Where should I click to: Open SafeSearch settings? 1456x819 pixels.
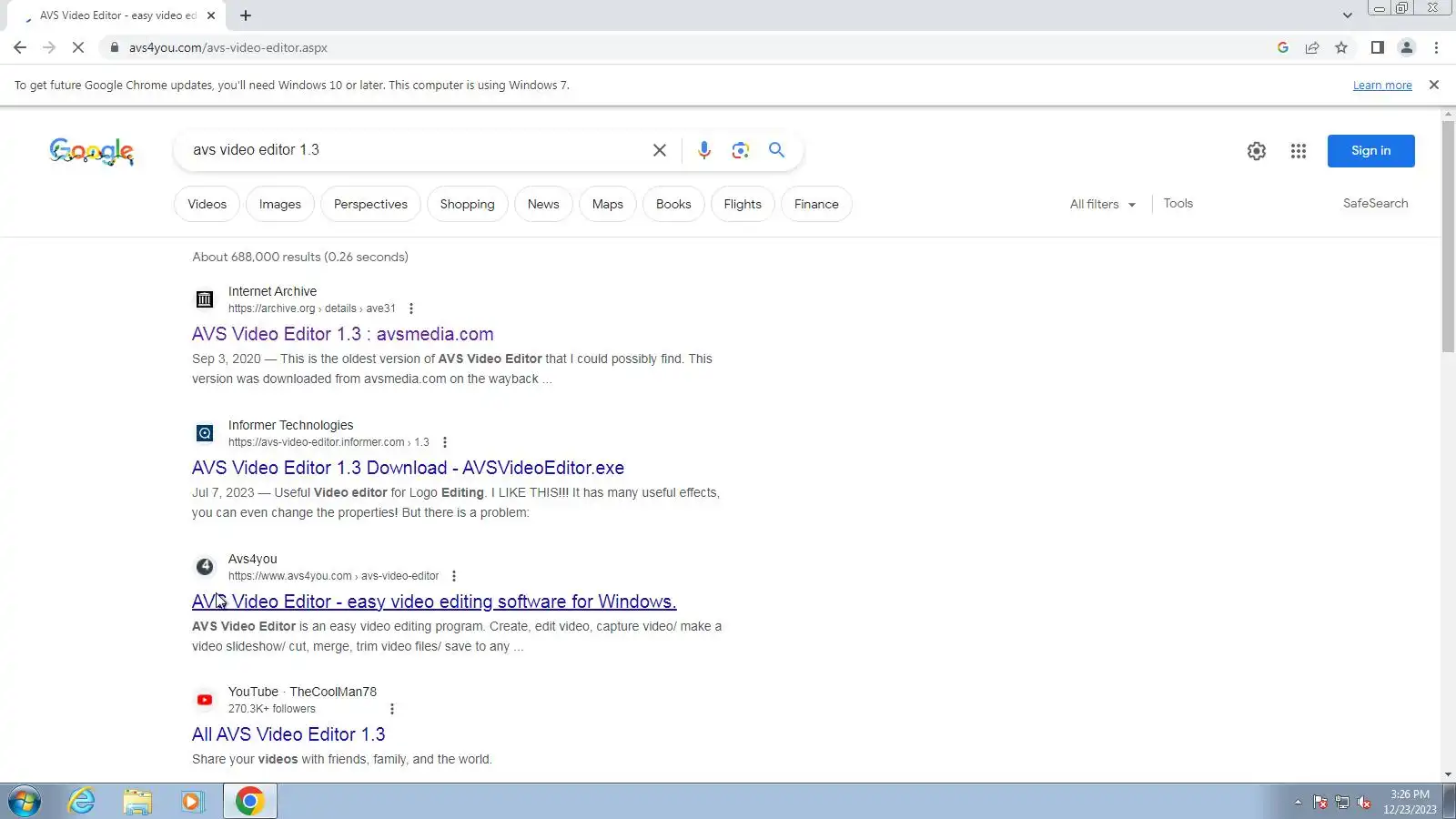click(x=1376, y=203)
